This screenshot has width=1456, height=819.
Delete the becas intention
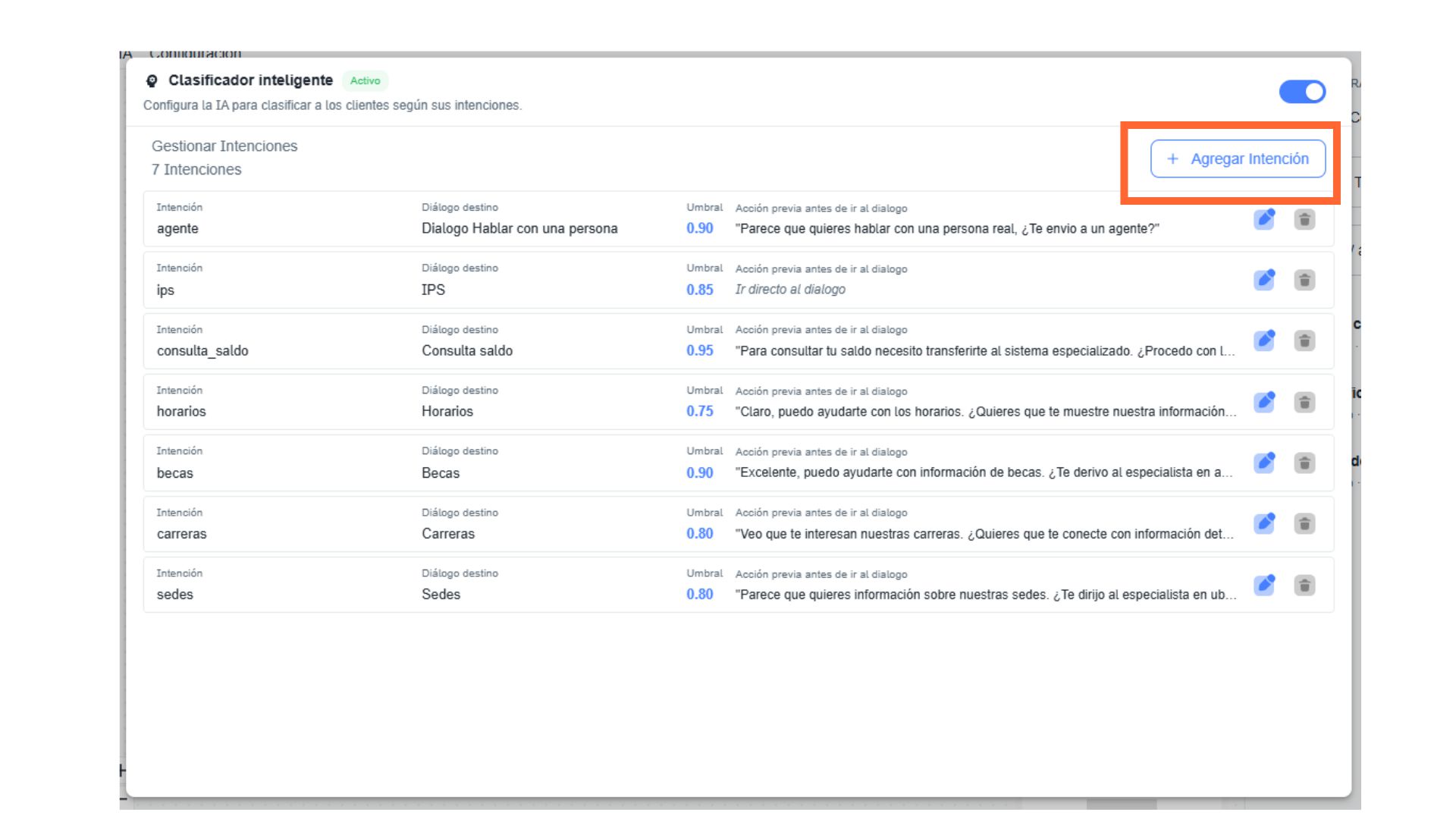coord(1304,463)
